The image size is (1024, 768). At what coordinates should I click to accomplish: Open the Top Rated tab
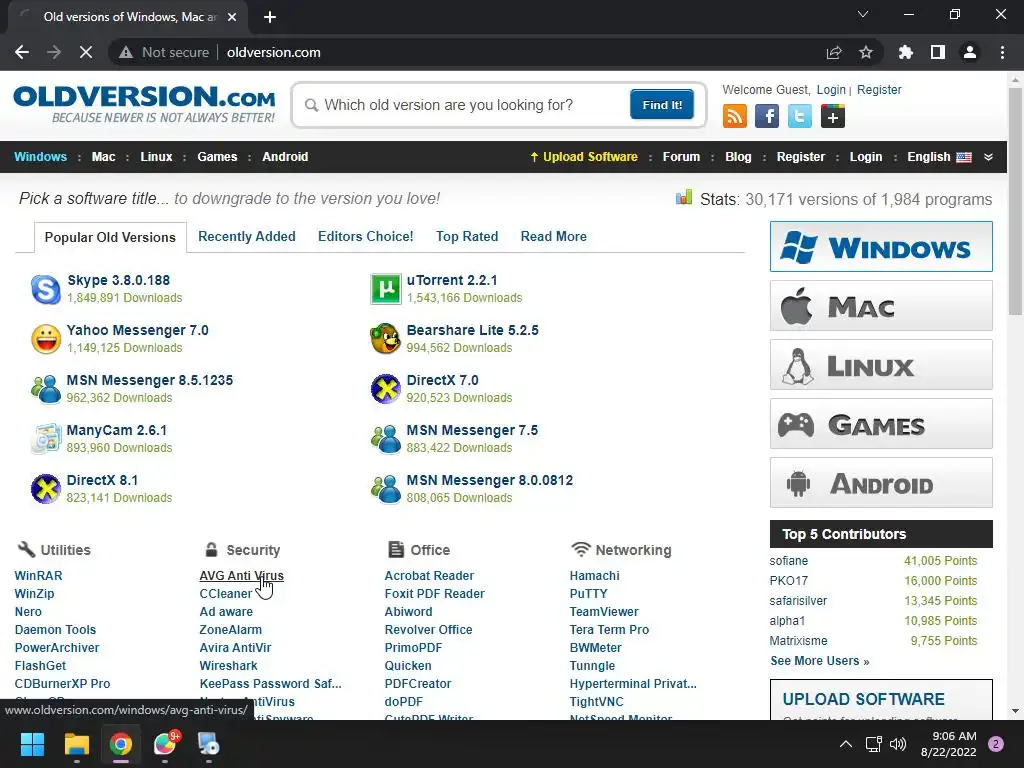point(467,236)
